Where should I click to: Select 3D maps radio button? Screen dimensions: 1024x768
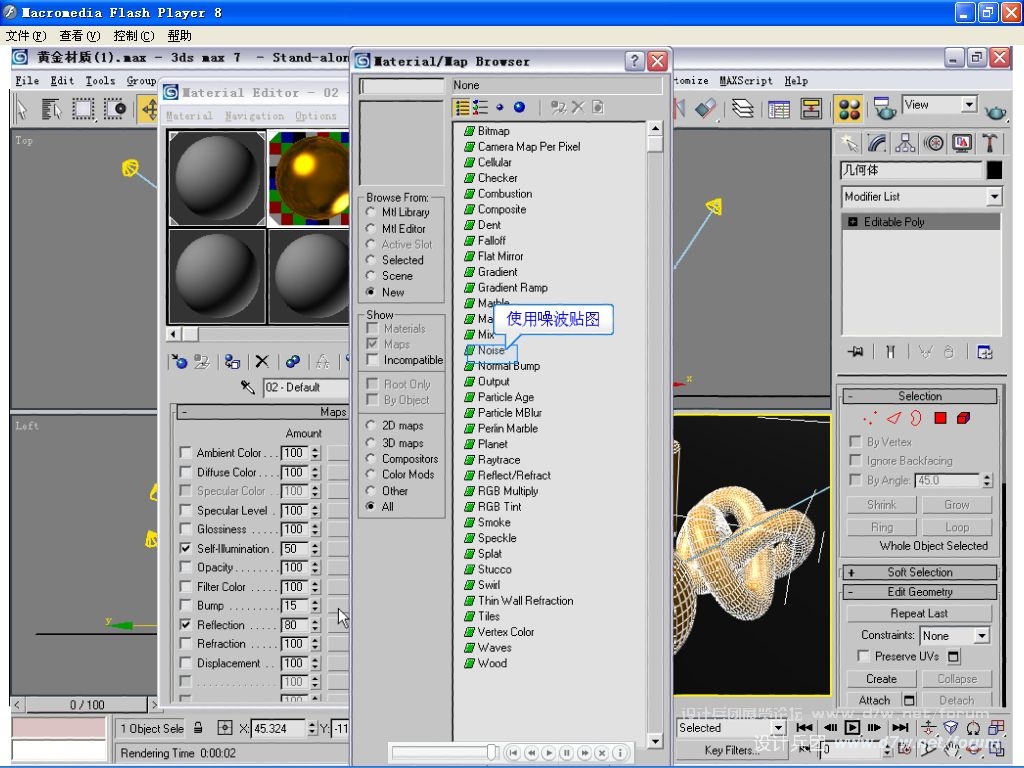370,442
